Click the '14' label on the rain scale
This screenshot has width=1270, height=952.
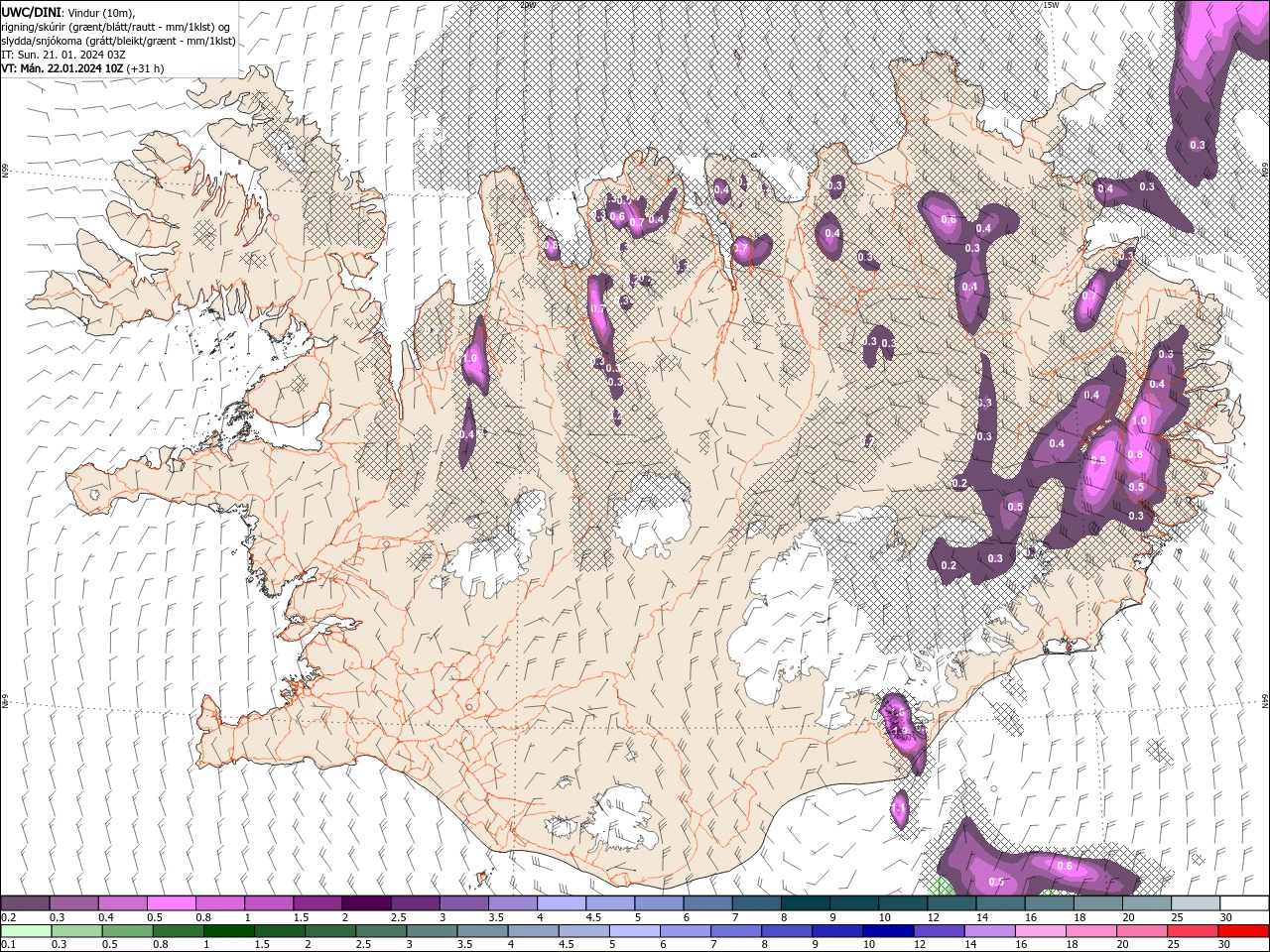(970, 944)
